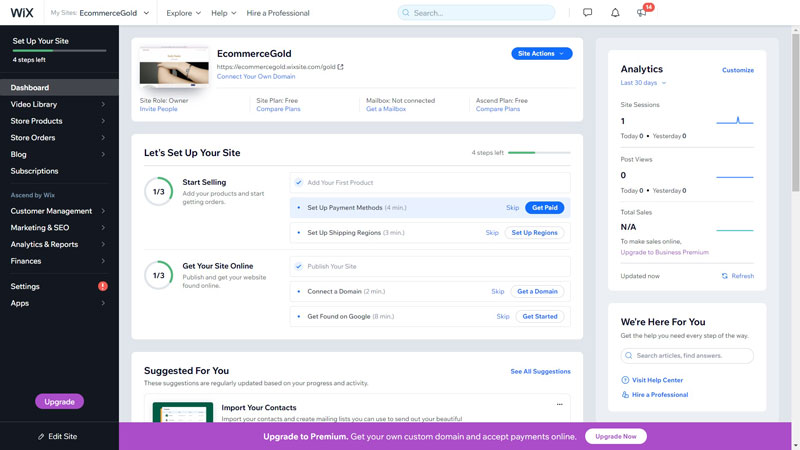Skip Set Up Shipping Regions step
This screenshot has width=800, height=450.
(492, 233)
